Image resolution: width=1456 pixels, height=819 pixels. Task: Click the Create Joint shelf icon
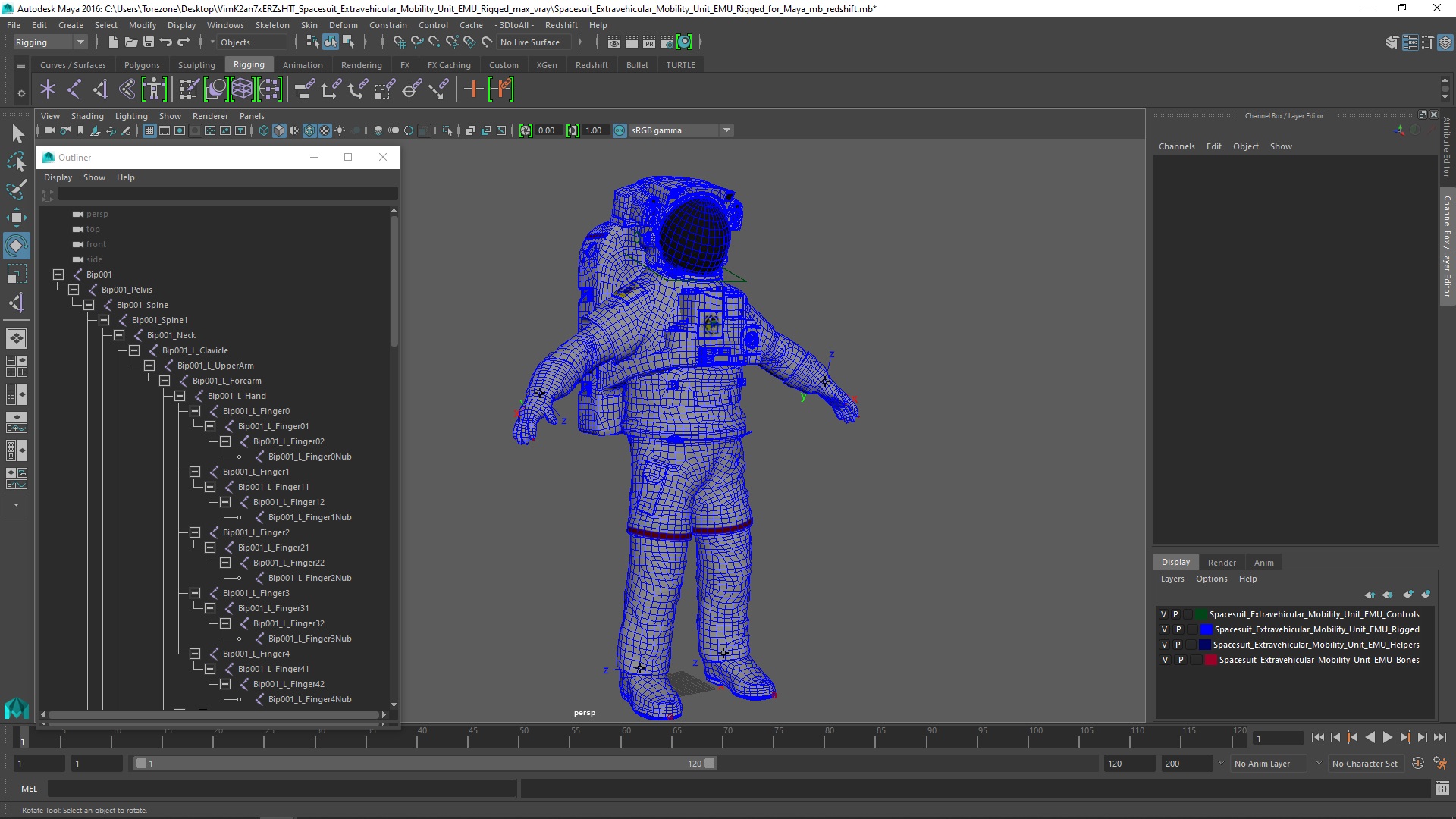(x=74, y=89)
